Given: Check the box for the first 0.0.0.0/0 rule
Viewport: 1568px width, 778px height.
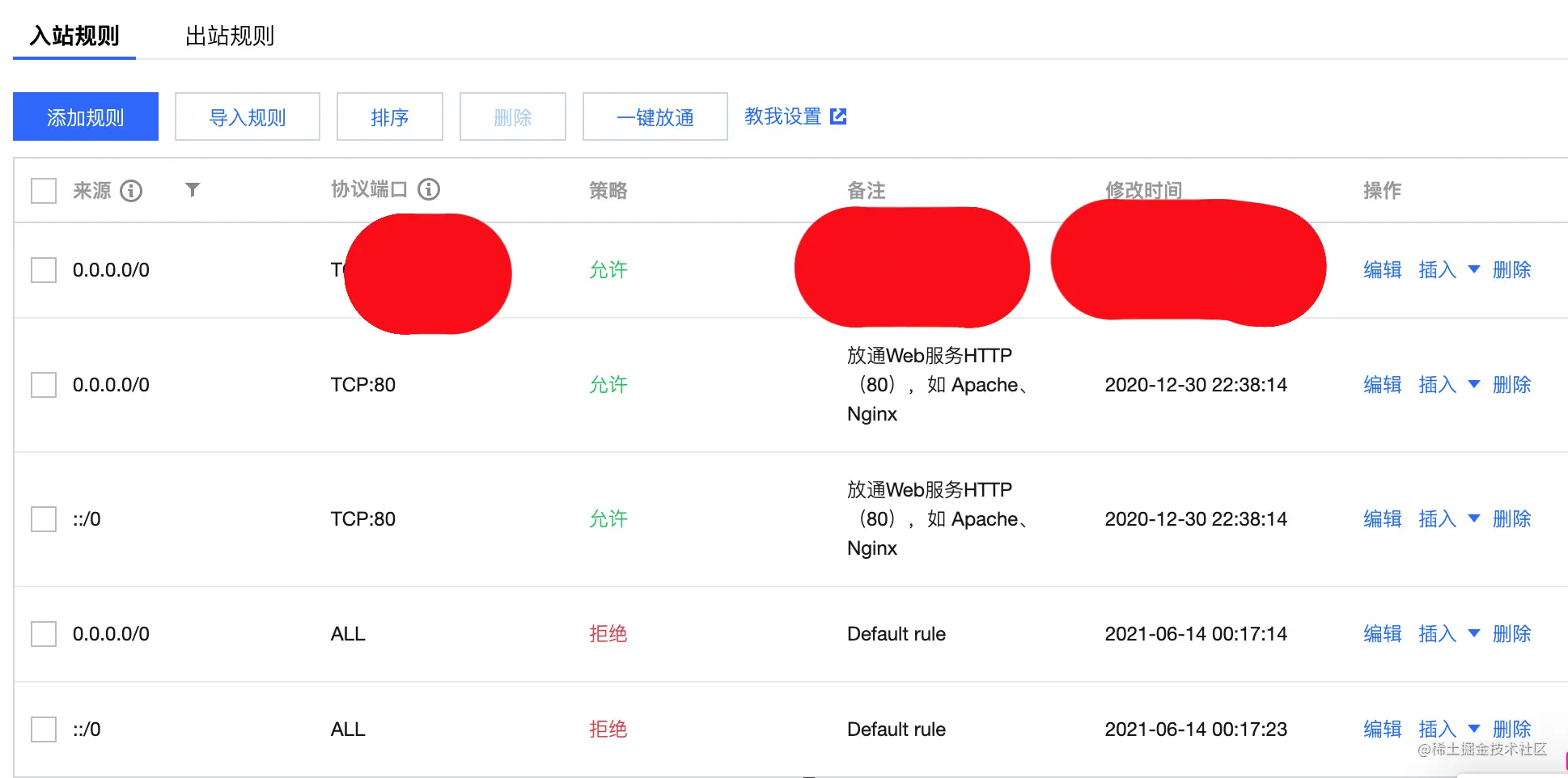Looking at the screenshot, I should point(44,270).
